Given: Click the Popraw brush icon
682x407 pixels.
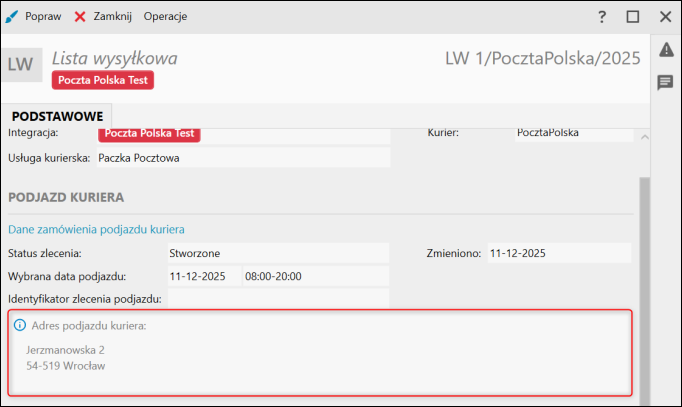Looking at the screenshot, I should click(x=11, y=17).
